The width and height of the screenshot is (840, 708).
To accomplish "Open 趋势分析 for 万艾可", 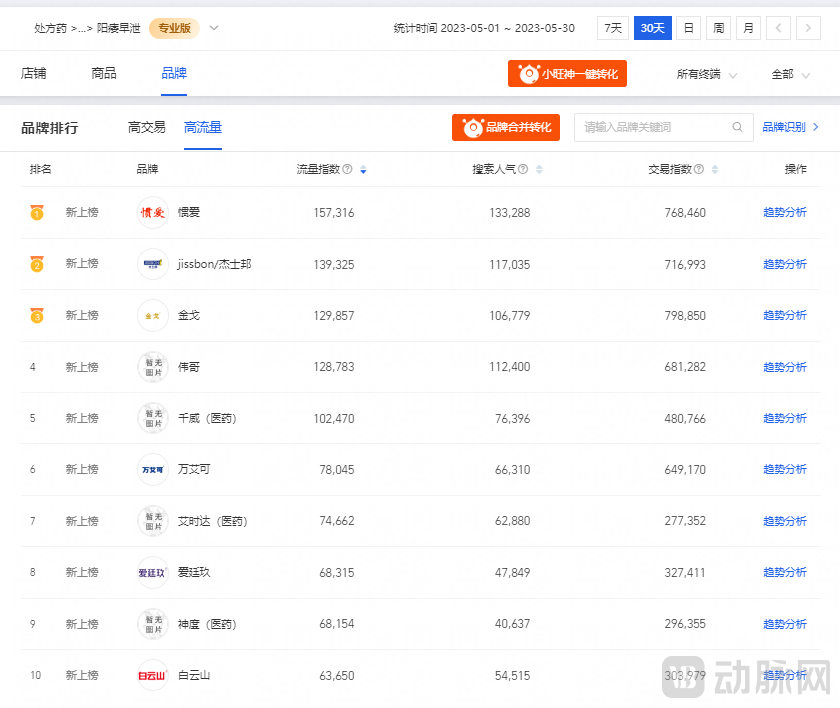I will point(785,470).
